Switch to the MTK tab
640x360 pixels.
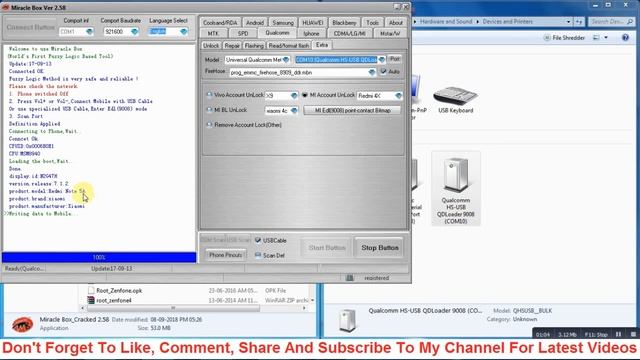[x=213, y=33]
